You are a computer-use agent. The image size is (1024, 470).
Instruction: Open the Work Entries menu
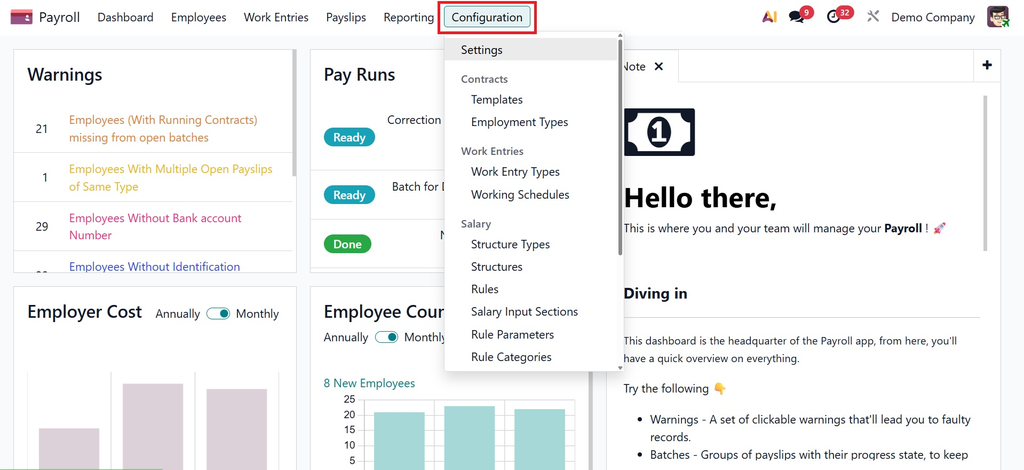pos(276,18)
